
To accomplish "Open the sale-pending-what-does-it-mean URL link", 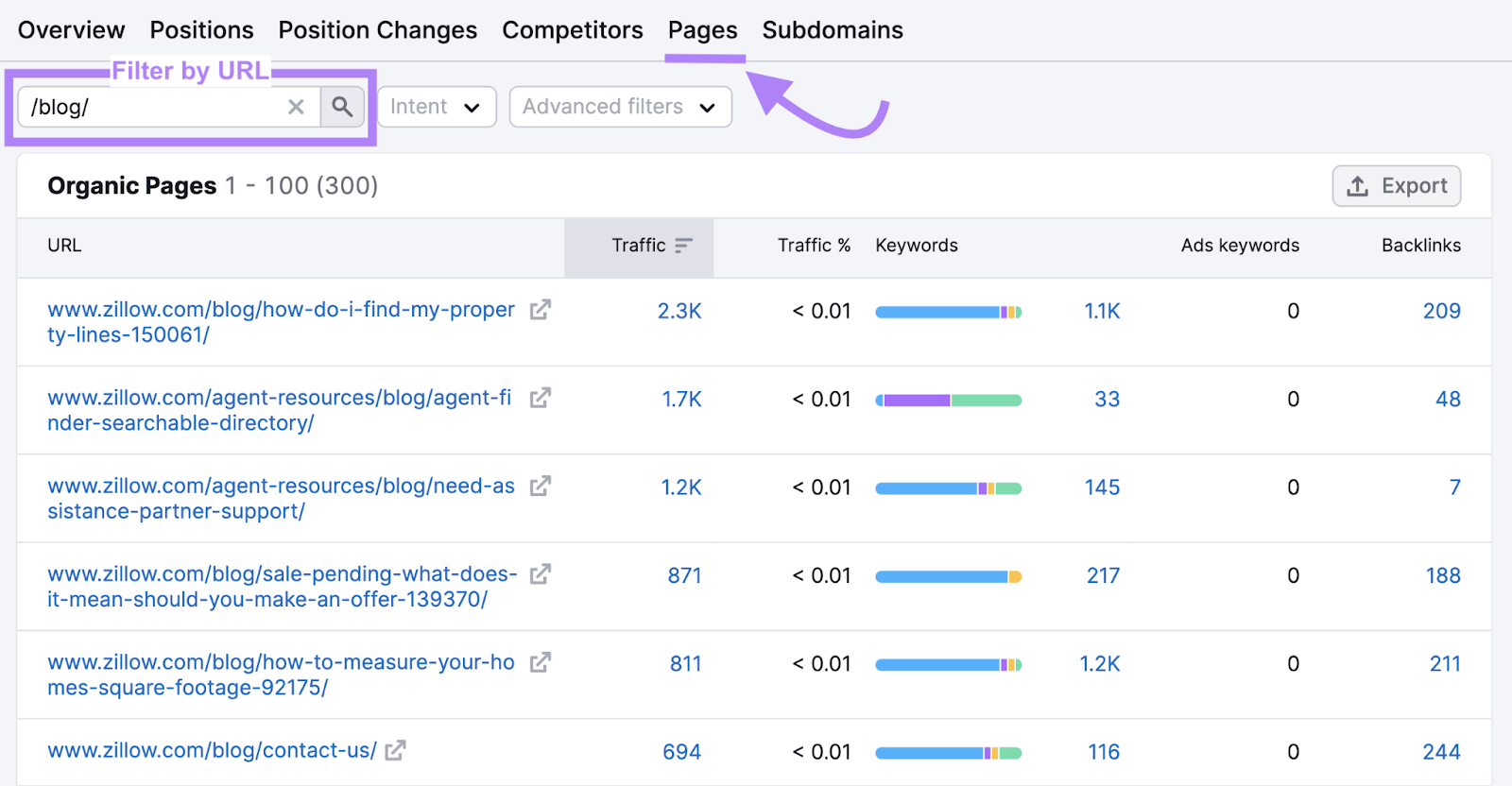I will point(282,587).
